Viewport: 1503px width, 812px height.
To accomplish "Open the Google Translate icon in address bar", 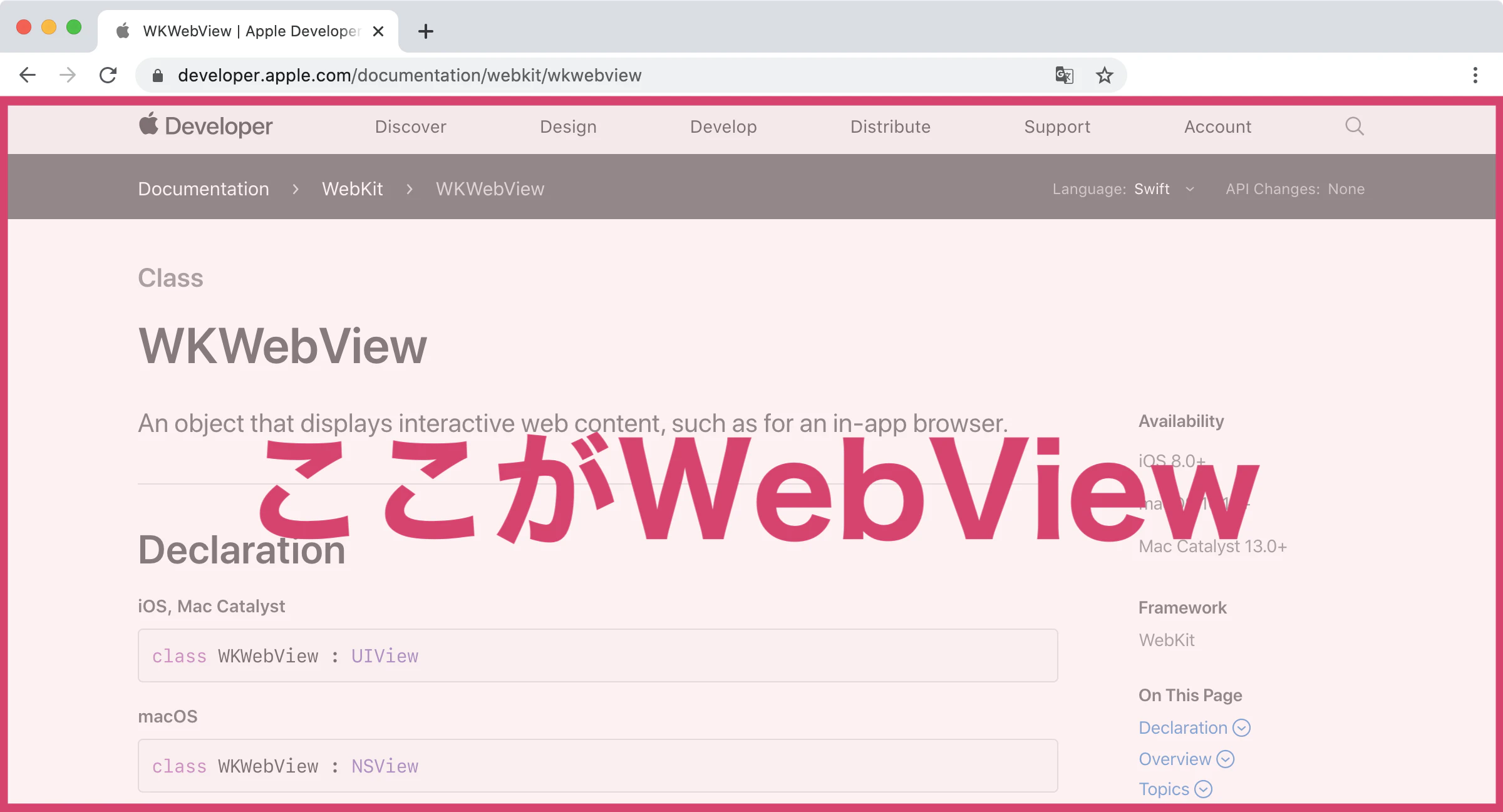I will click(x=1064, y=75).
